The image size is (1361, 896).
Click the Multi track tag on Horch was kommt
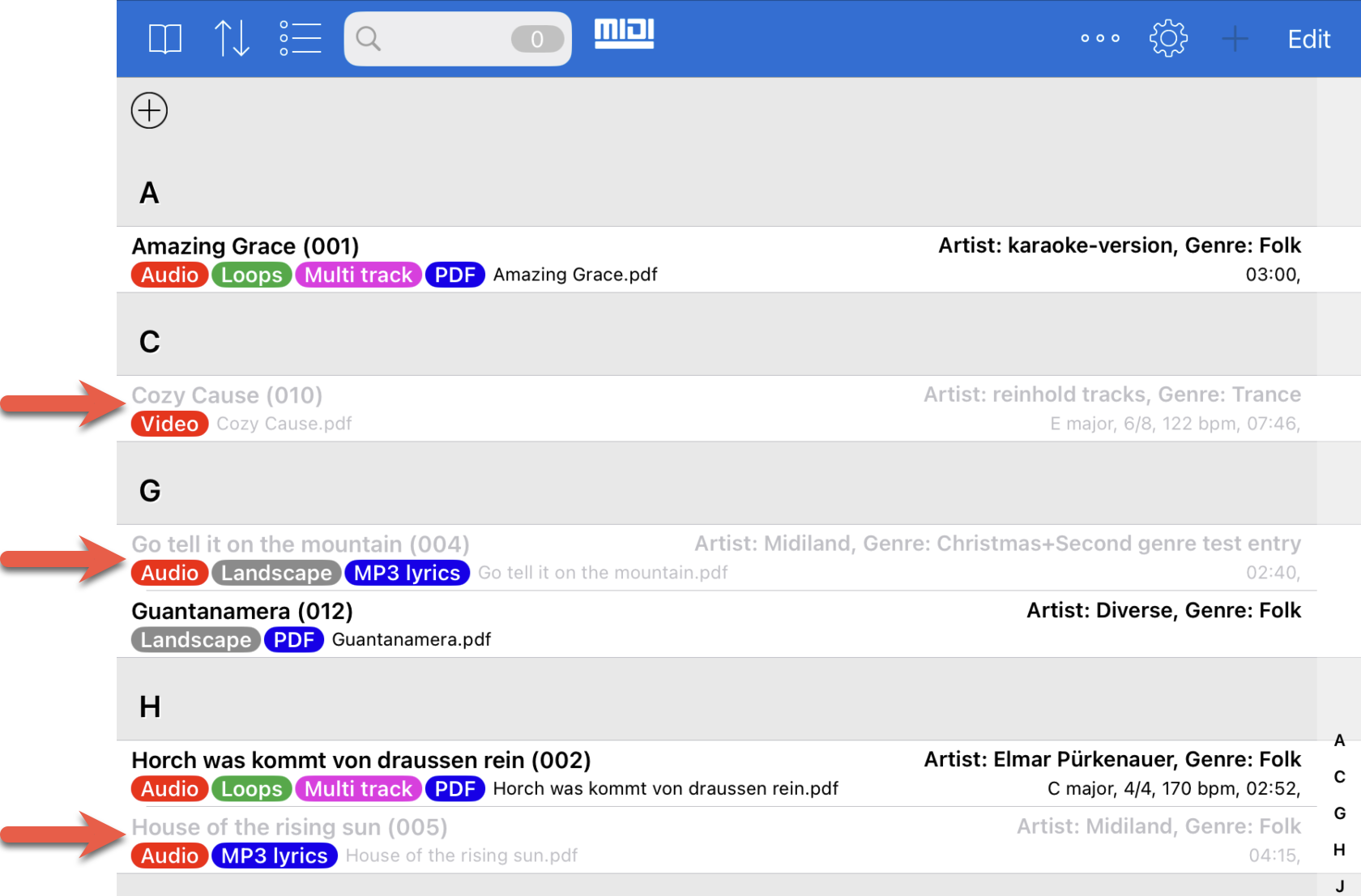(358, 789)
